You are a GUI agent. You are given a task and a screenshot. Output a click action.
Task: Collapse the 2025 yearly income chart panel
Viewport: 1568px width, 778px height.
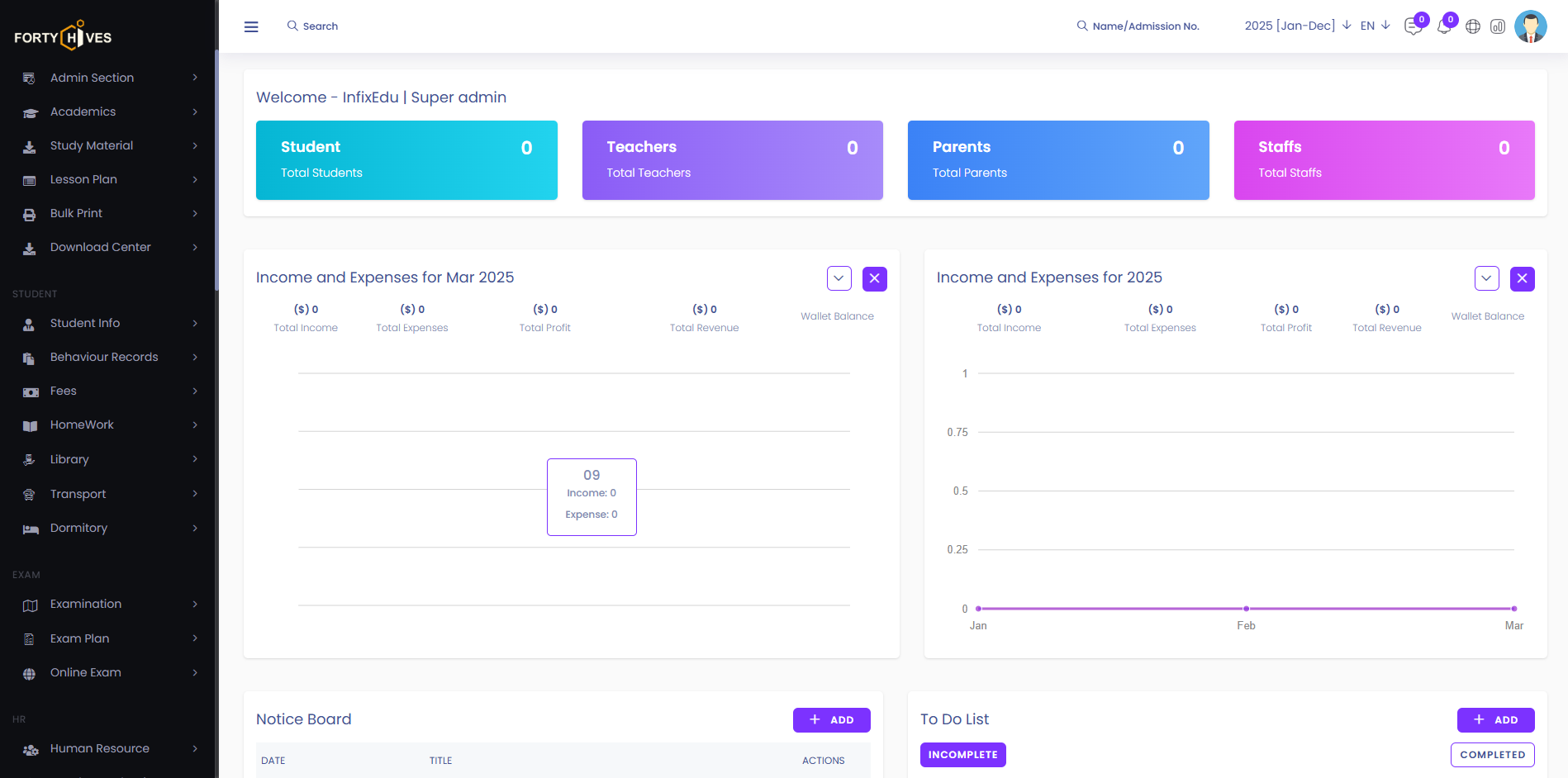(1486, 278)
